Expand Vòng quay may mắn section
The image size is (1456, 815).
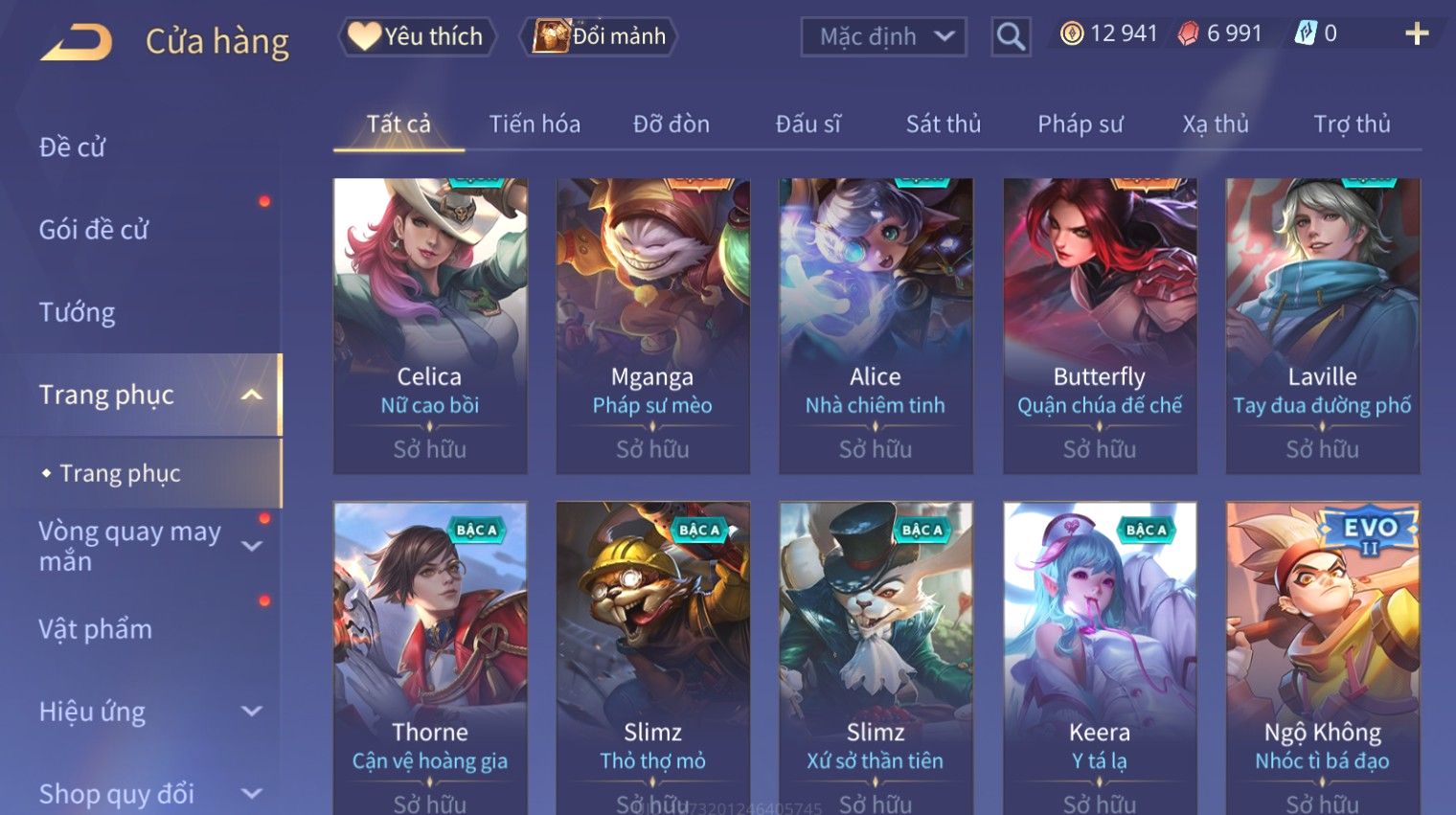point(252,546)
